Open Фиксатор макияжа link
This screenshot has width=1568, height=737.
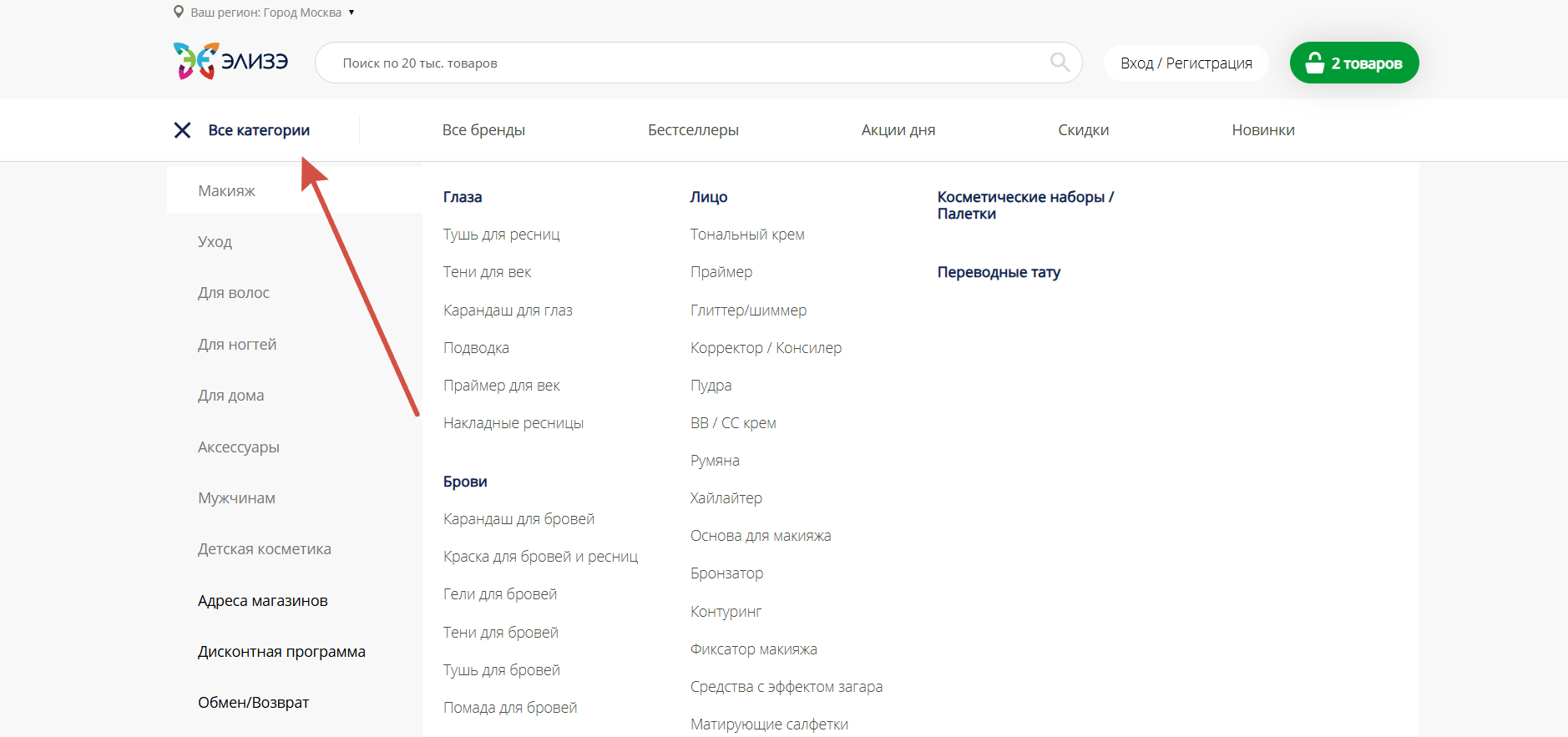click(753, 649)
